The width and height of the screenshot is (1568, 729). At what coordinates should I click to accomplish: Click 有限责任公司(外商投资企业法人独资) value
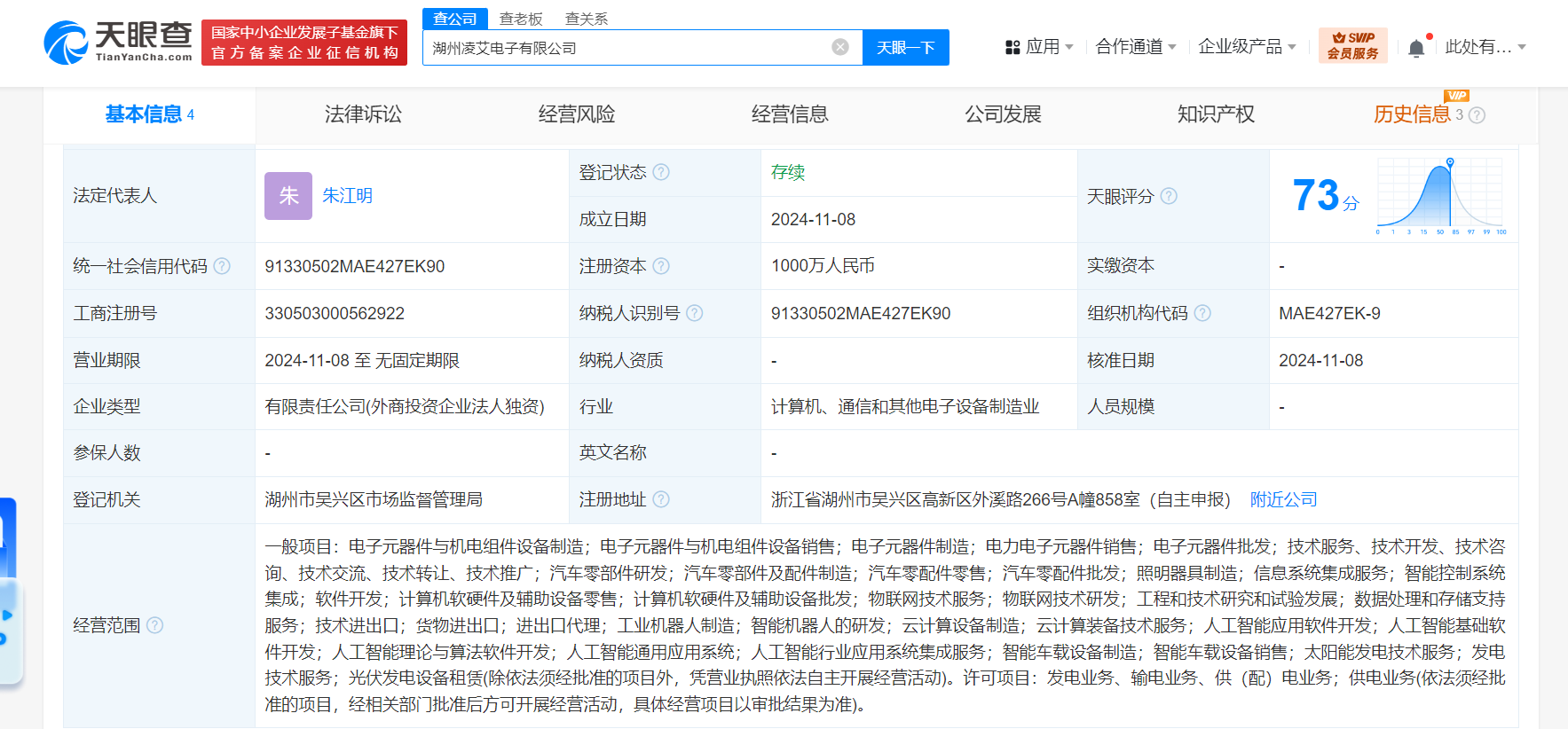coord(405,406)
